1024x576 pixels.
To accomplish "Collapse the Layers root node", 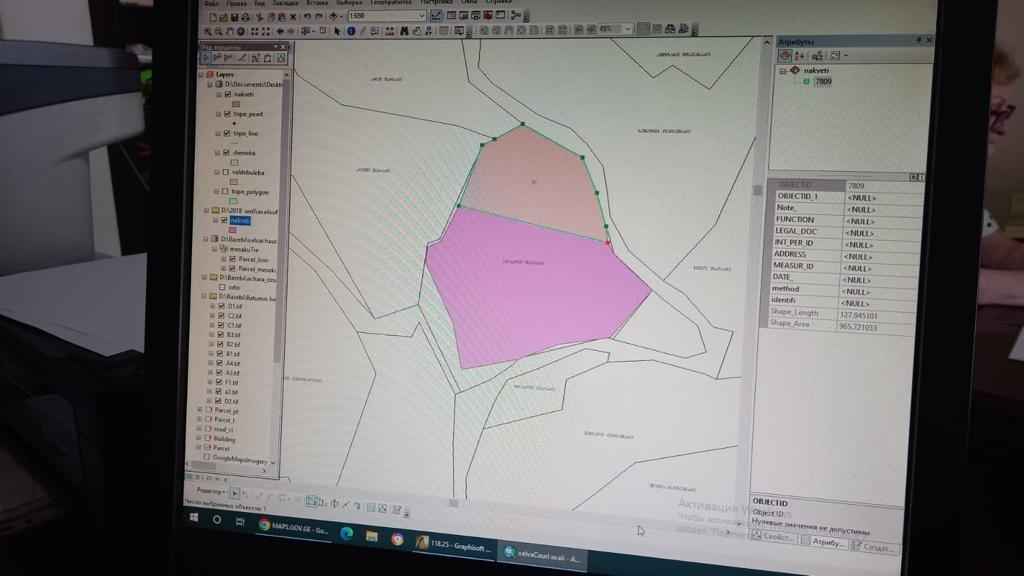I will coord(202,74).
